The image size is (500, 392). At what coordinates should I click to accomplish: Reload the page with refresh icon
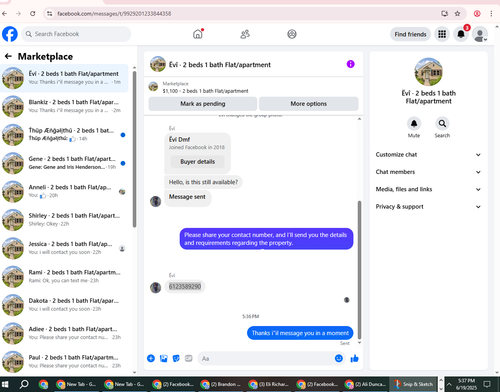tap(33, 14)
